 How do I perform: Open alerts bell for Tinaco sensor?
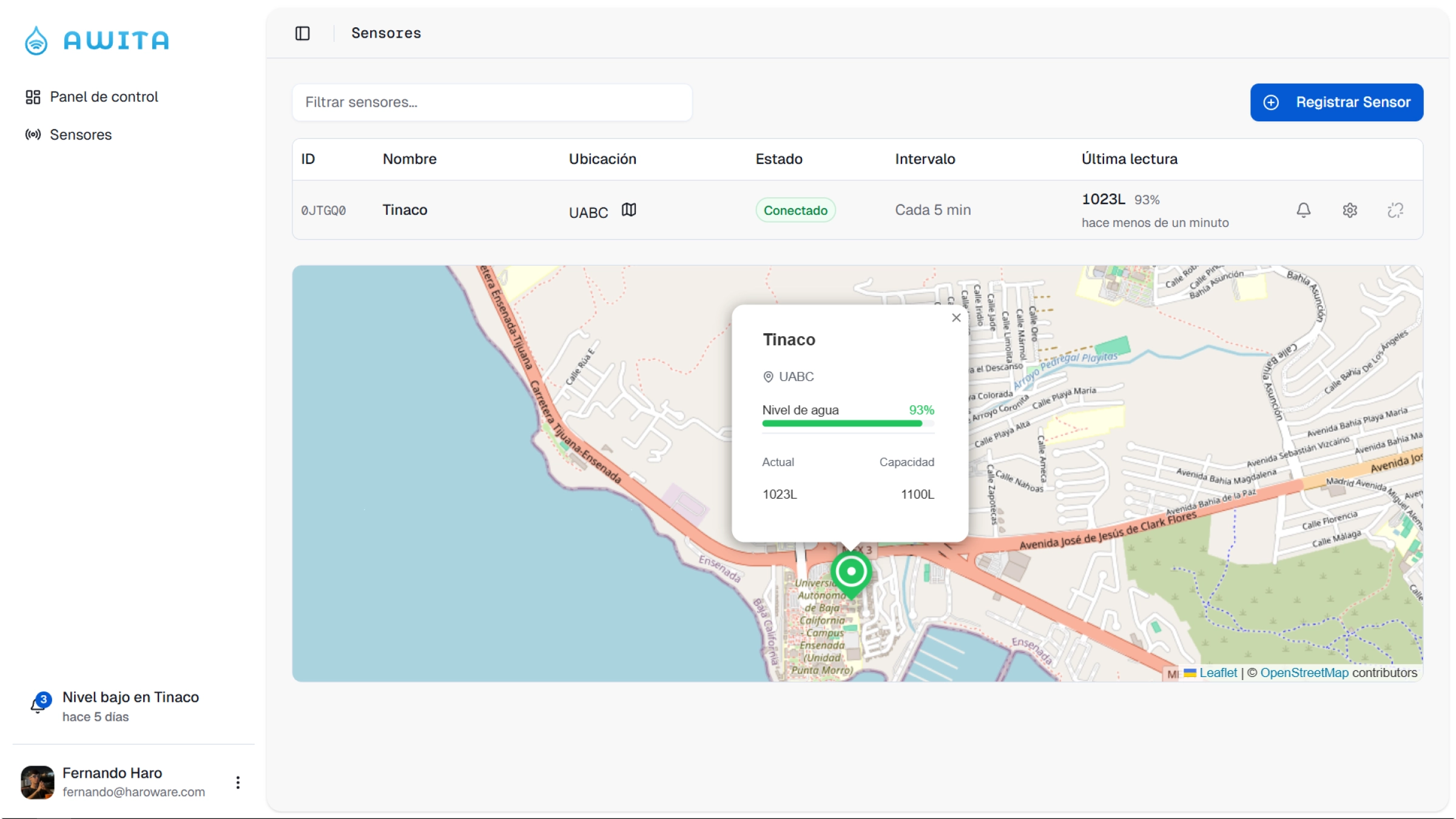1303,211
